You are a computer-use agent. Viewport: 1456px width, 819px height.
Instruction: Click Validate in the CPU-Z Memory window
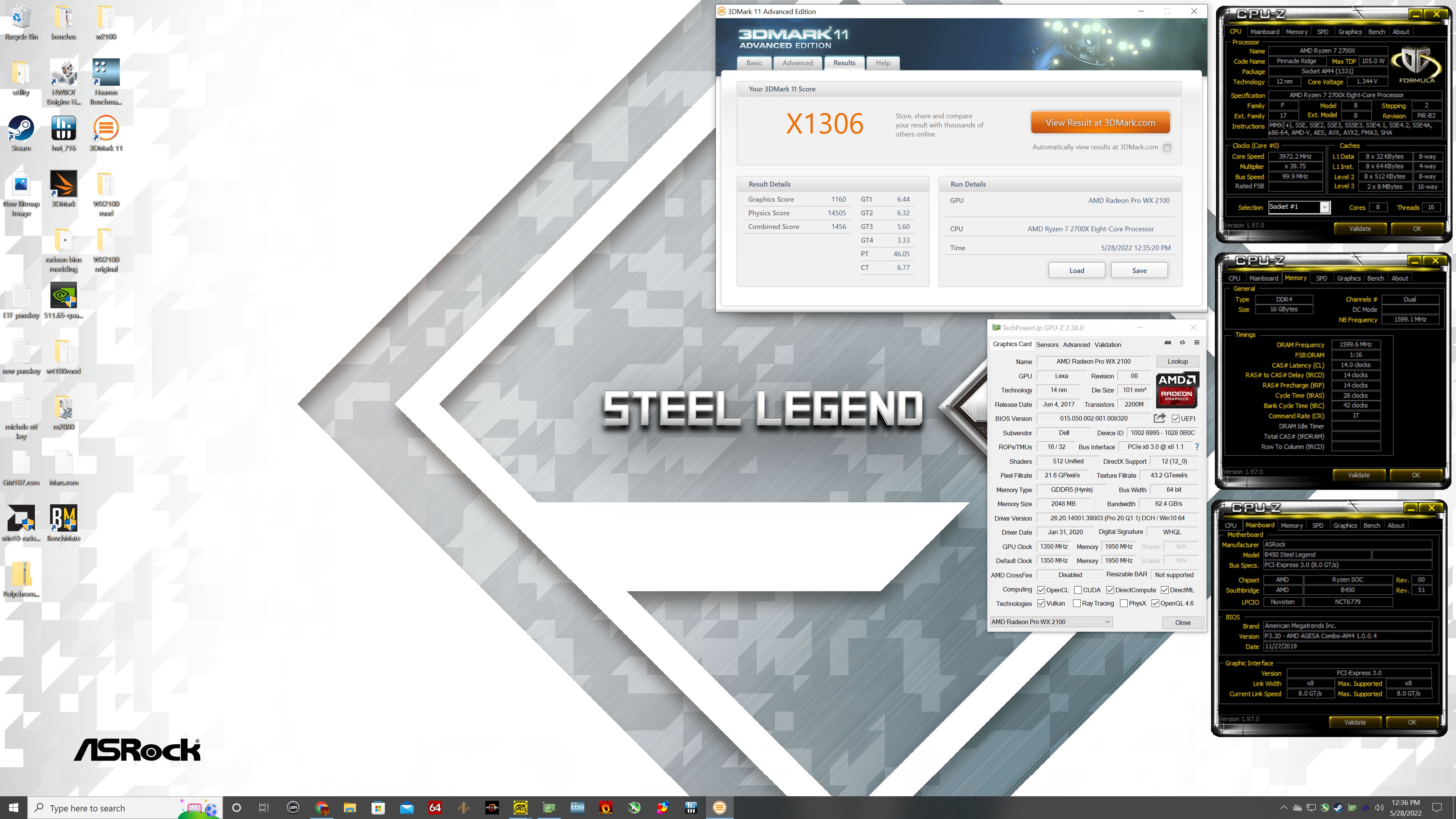[x=1359, y=475]
